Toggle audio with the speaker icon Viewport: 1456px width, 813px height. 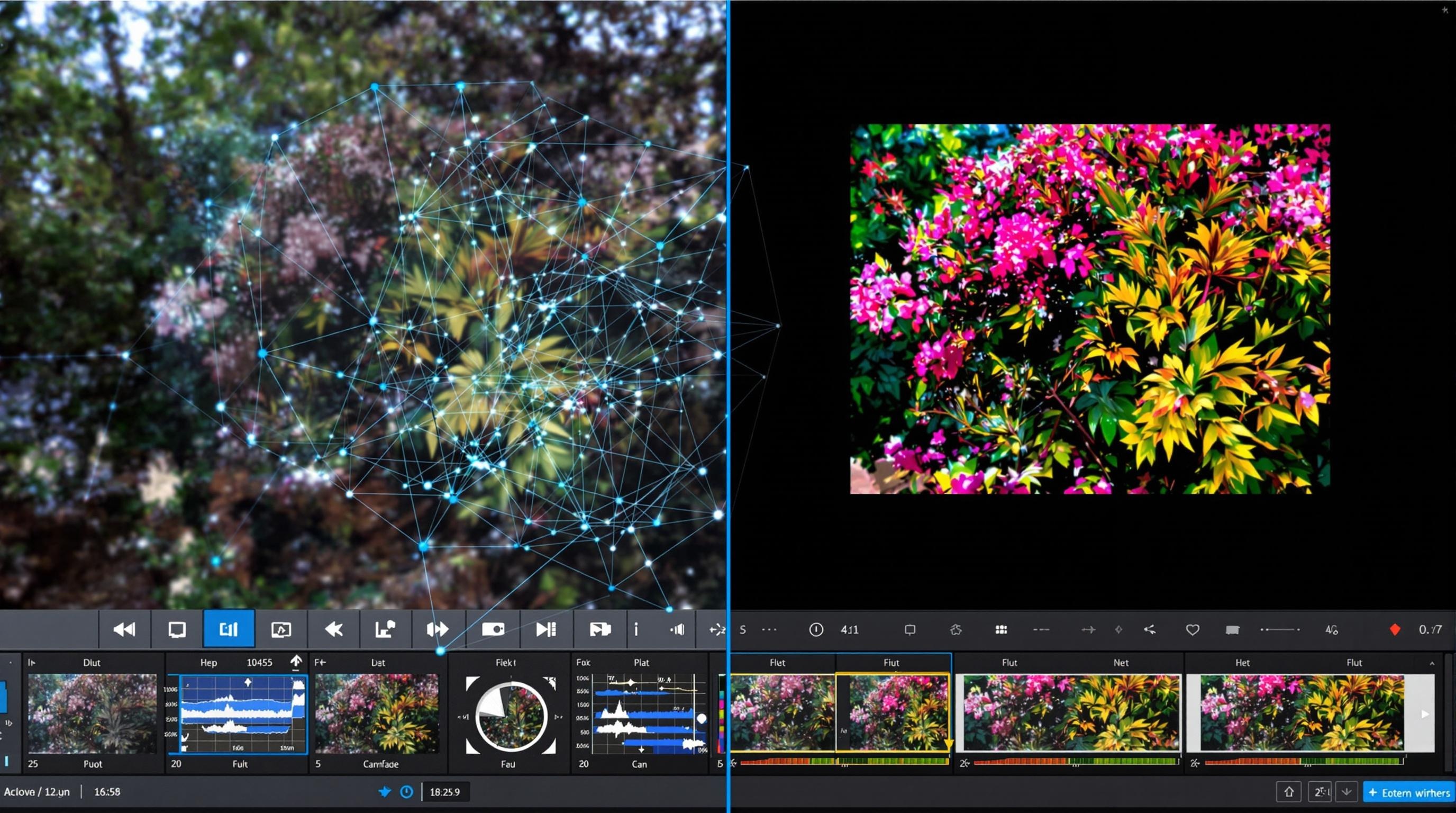pos(677,629)
